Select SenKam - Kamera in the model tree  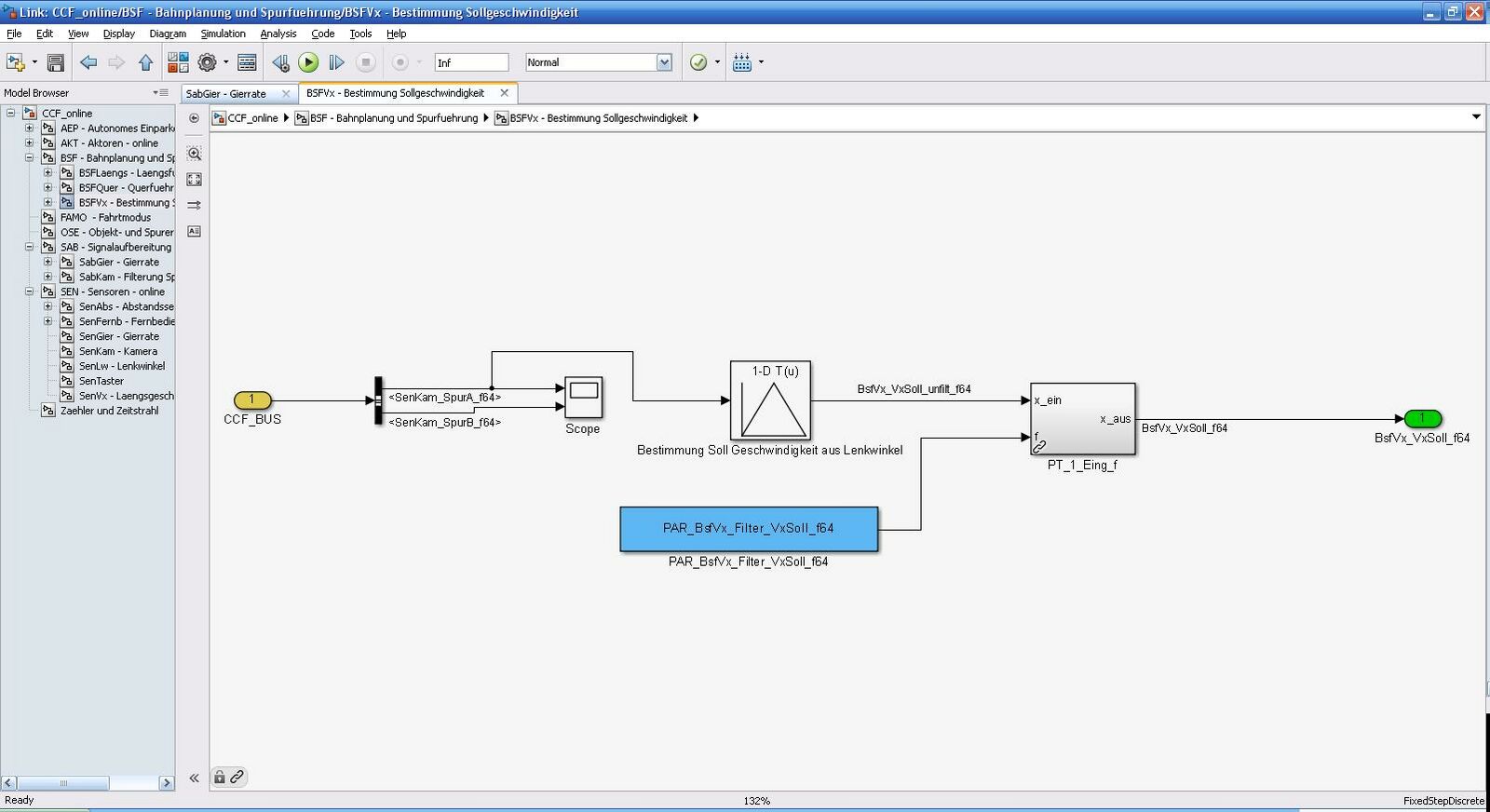coord(117,351)
